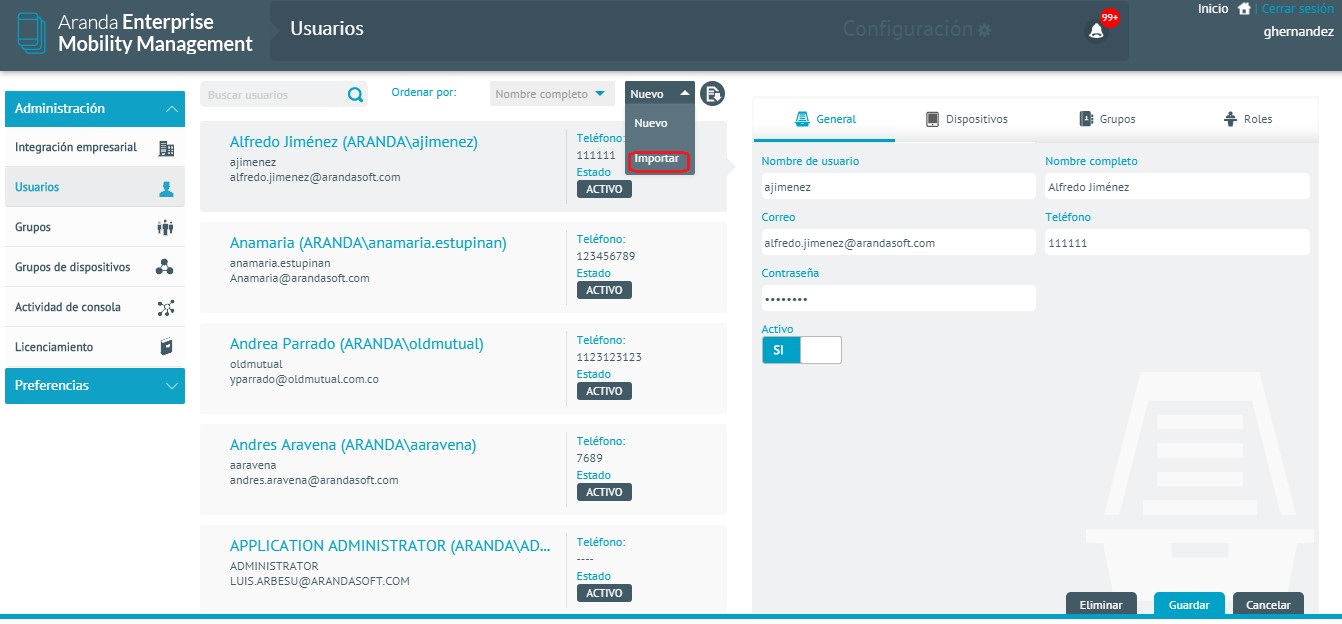This screenshot has height=624, width=1342.
Task: Open Integración empresarial menu item
Action: (95, 147)
